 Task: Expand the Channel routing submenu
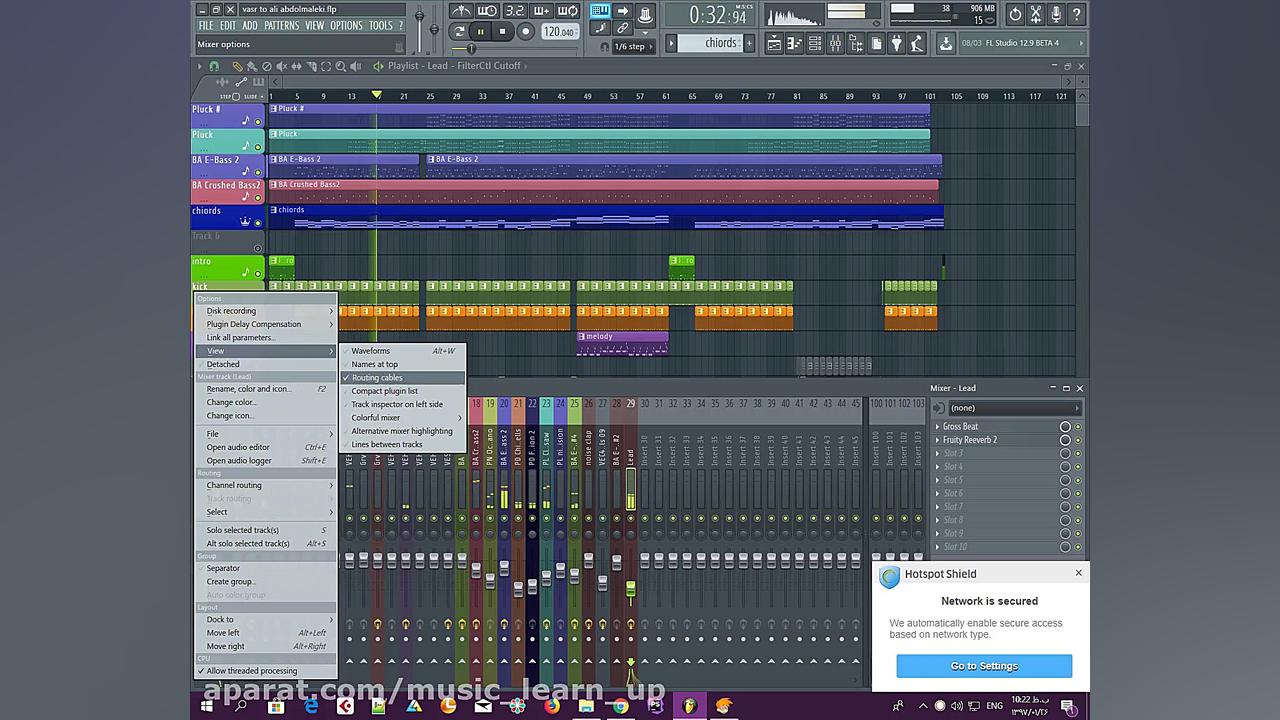[x=234, y=485]
